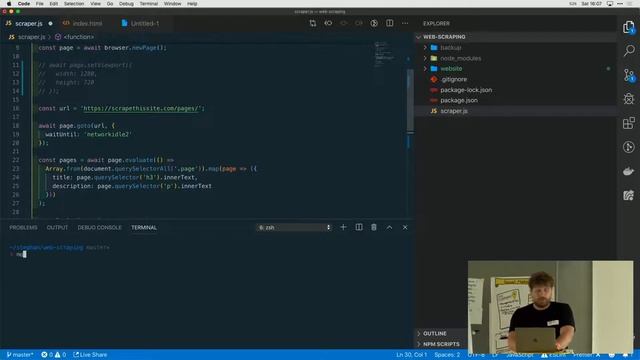Expand the website folder
Viewport: 640px width, 360px height.
click(x=425, y=69)
